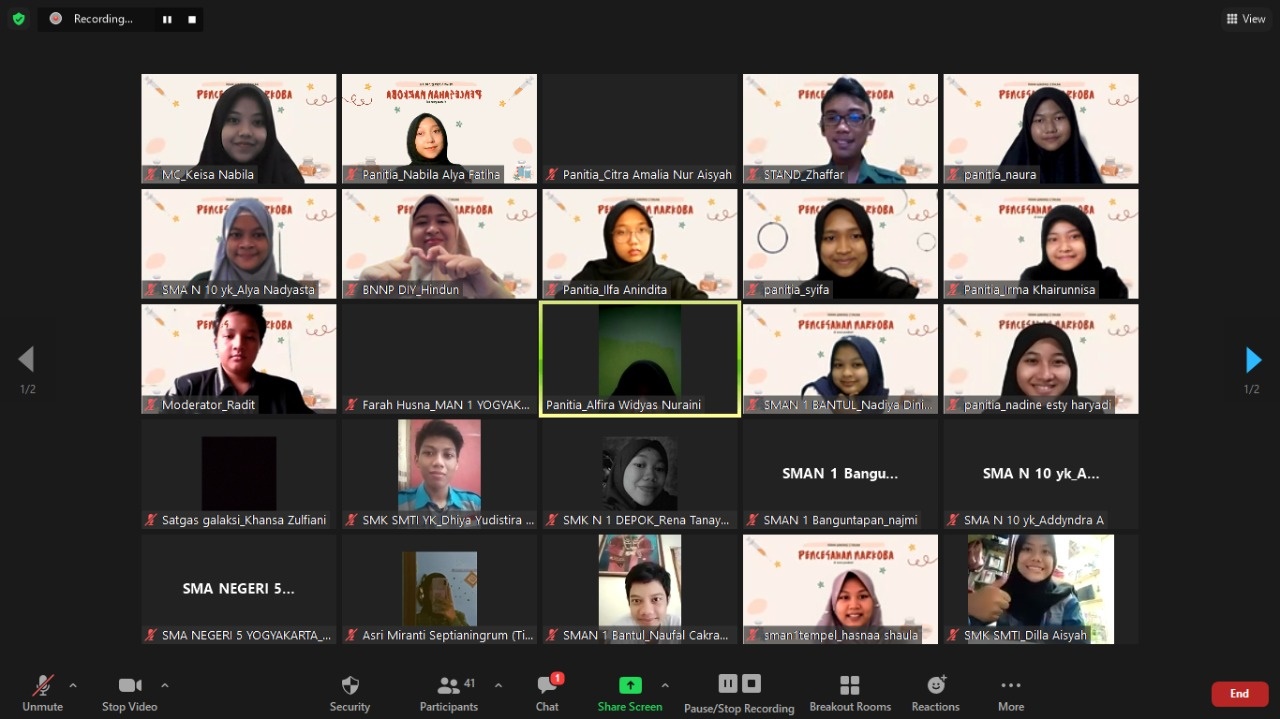Open the View layout menu
The width and height of the screenshot is (1280, 719).
pyautogui.click(x=1246, y=19)
